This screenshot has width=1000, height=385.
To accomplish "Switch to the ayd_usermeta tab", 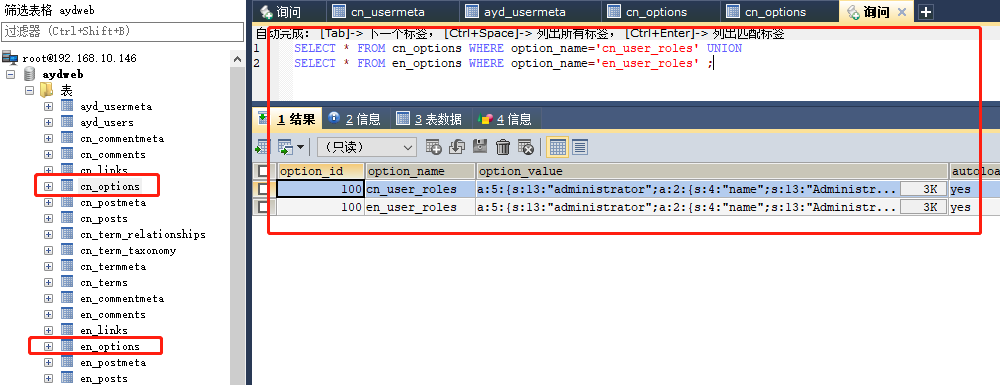I will click(x=529, y=11).
